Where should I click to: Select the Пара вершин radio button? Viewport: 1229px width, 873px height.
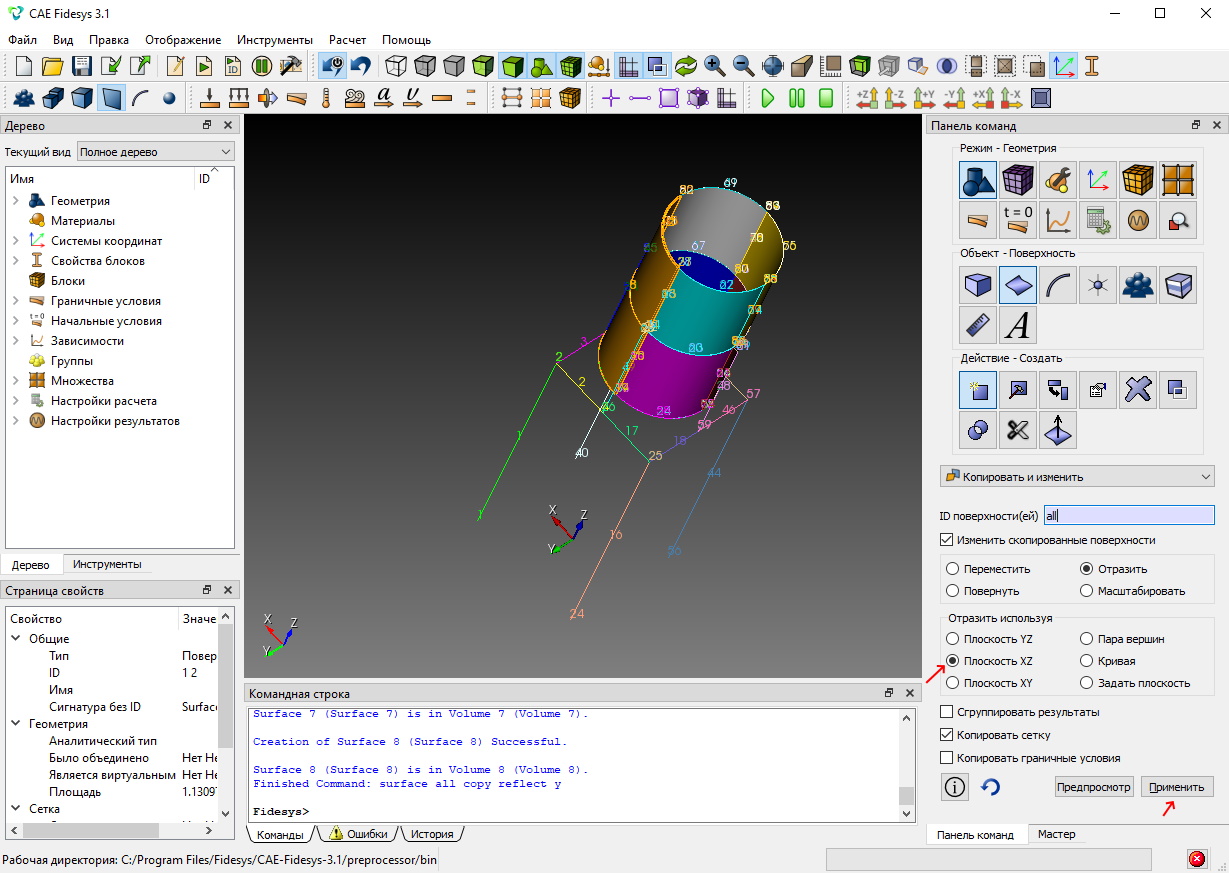(1087, 639)
